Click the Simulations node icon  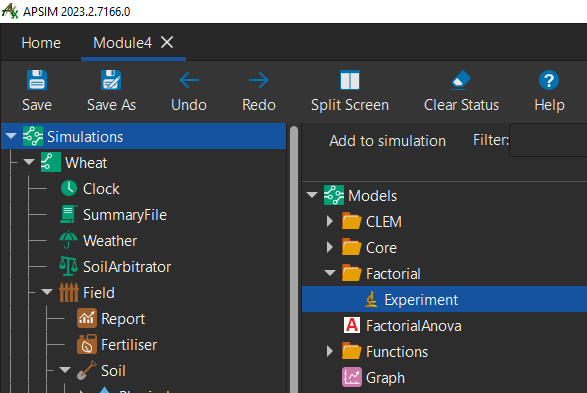click(x=33, y=136)
